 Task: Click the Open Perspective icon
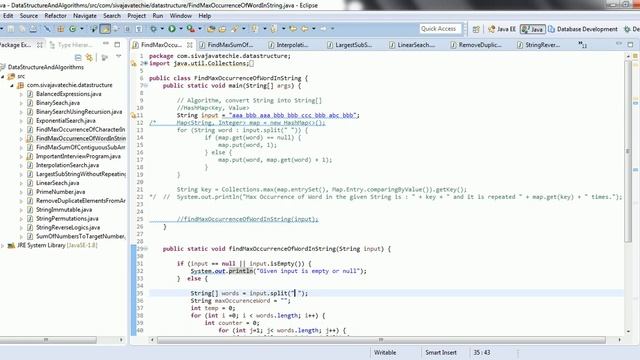coord(476,29)
